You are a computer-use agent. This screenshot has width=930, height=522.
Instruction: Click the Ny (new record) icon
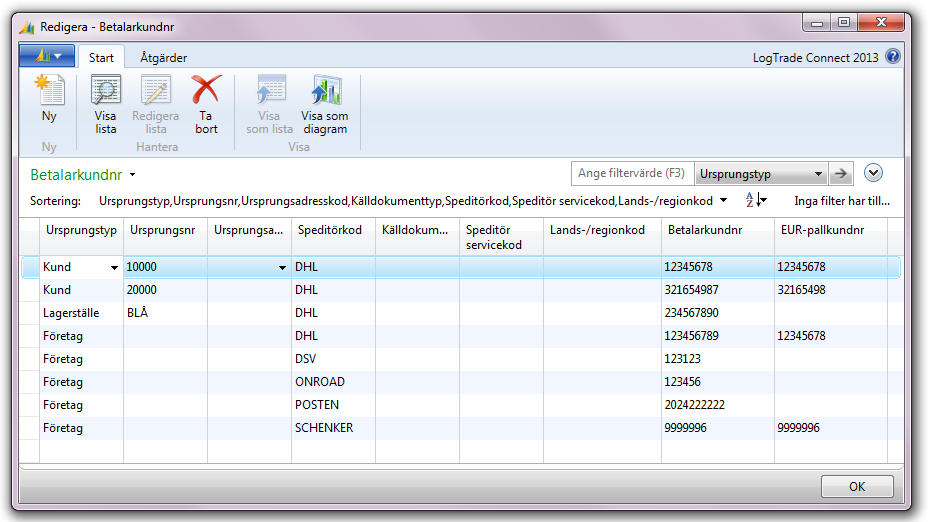pyautogui.click(x=49, y=90)
